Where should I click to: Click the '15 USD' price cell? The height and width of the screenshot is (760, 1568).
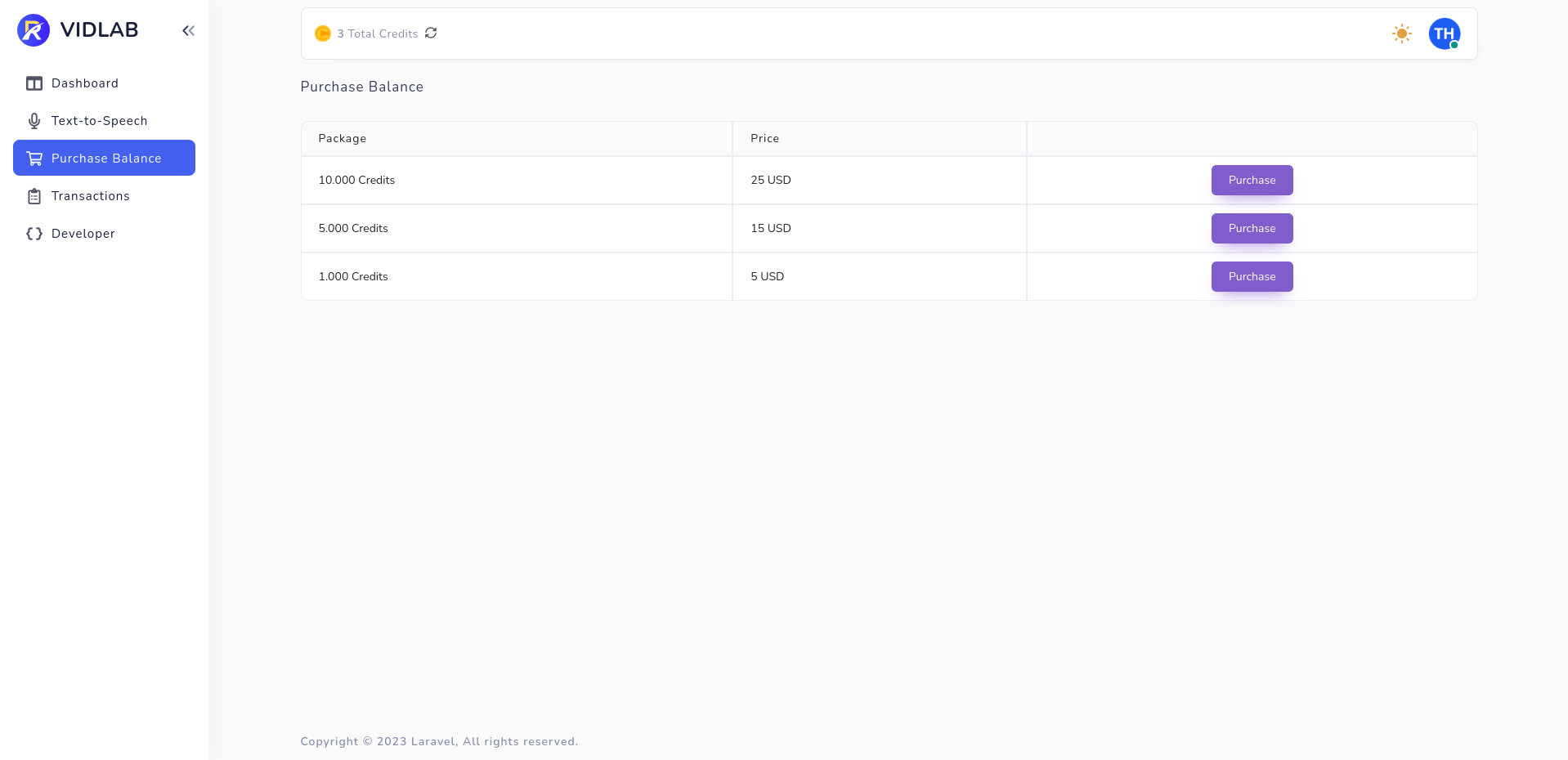click(x=880, y=228)
